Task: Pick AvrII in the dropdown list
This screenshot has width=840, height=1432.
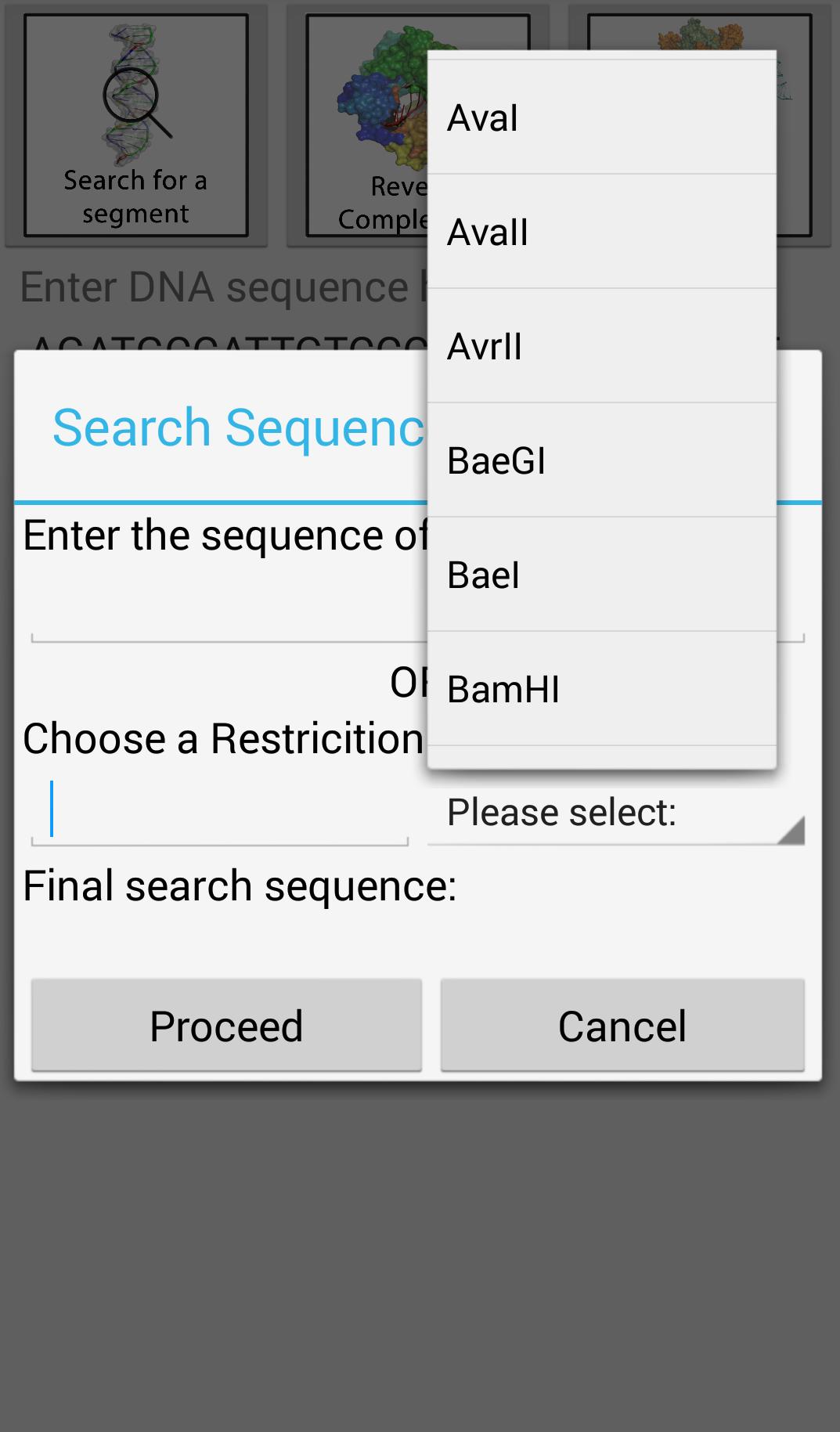Action: (602, 346)
